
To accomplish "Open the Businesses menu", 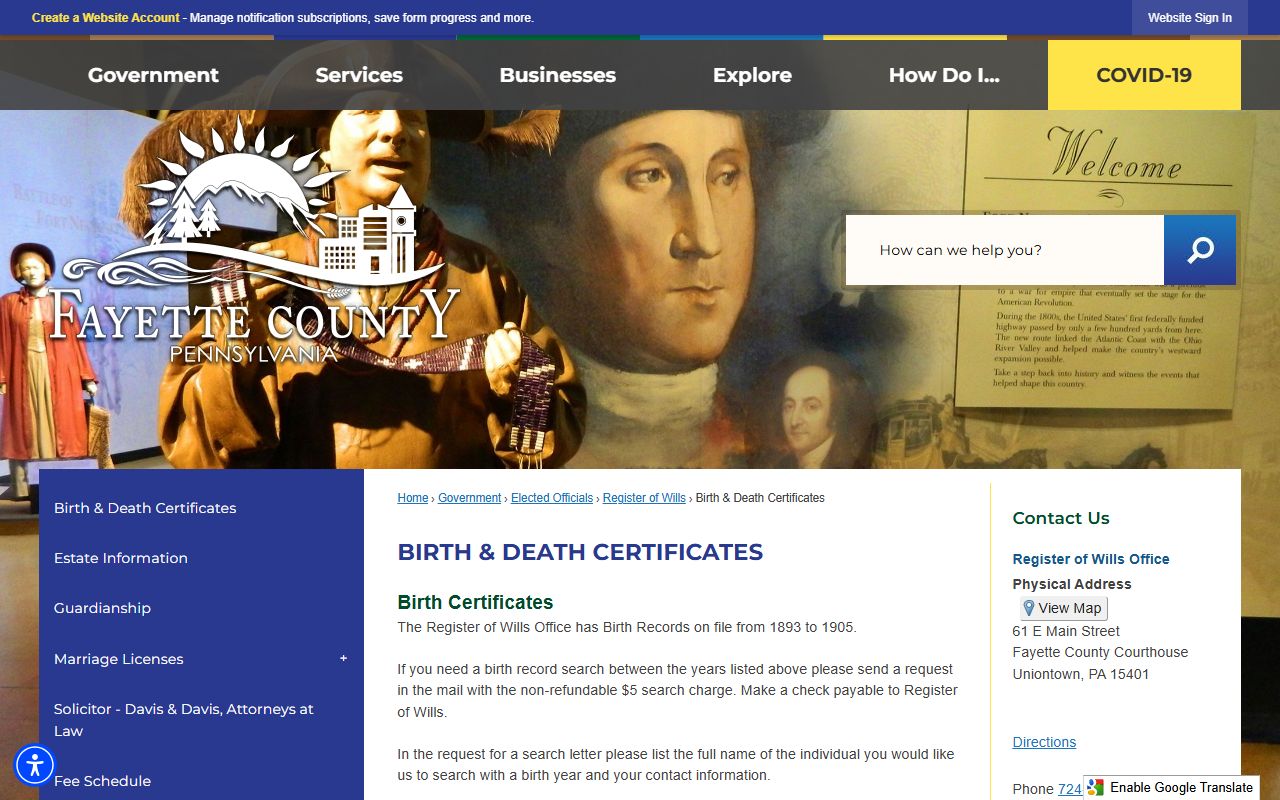I will (x=557, y=75).
